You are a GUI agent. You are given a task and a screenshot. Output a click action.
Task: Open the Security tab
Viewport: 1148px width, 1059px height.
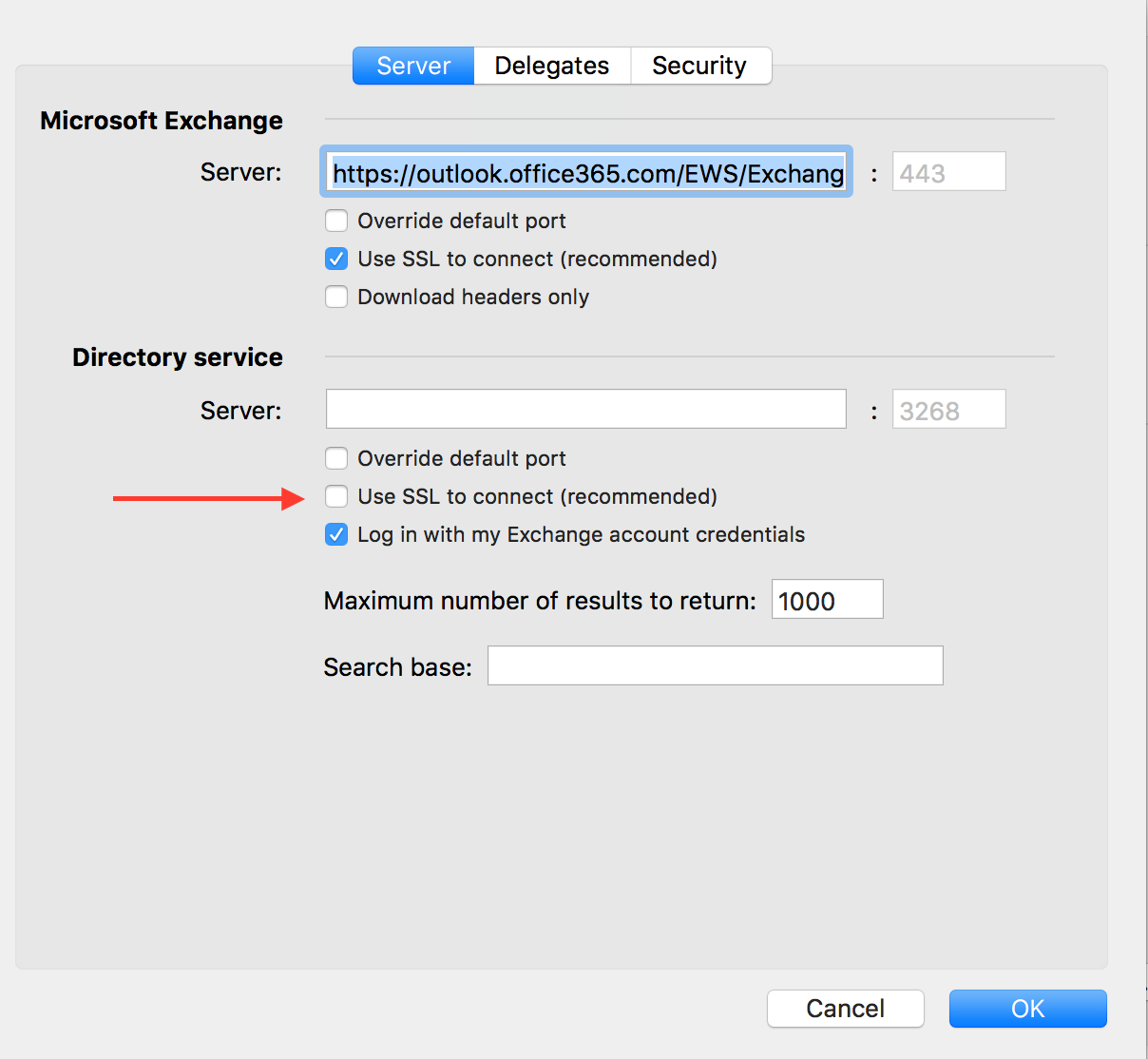point(700,66)
